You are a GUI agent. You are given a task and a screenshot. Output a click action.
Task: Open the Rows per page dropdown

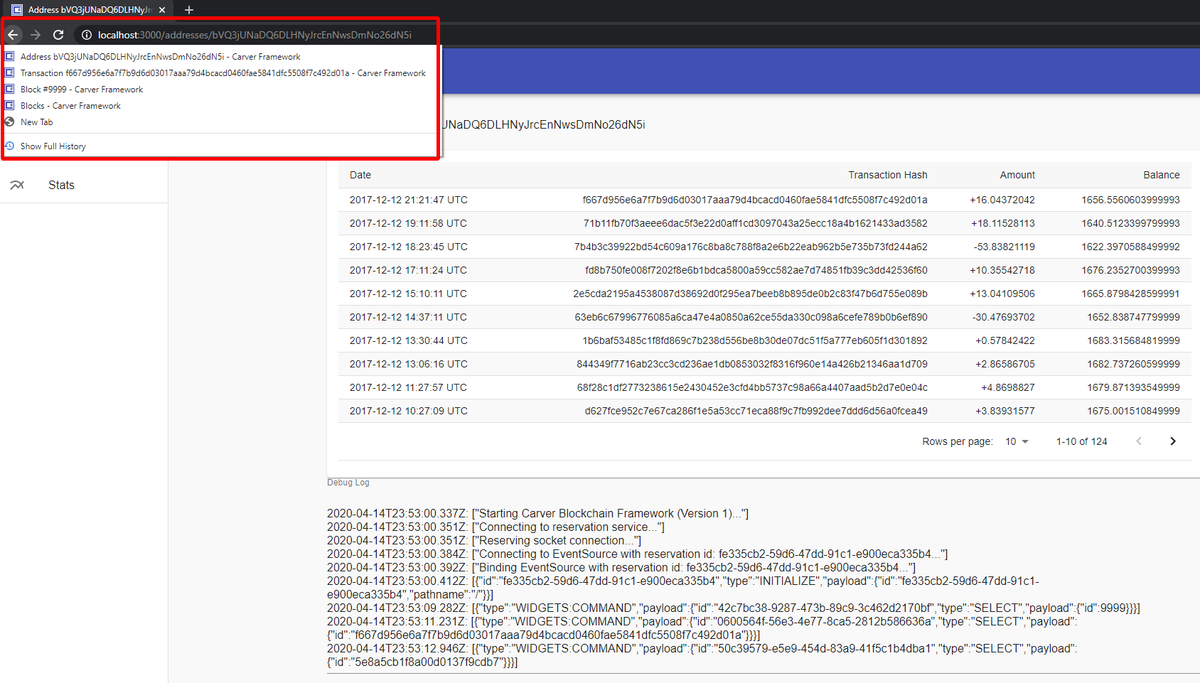(1017, 441)
